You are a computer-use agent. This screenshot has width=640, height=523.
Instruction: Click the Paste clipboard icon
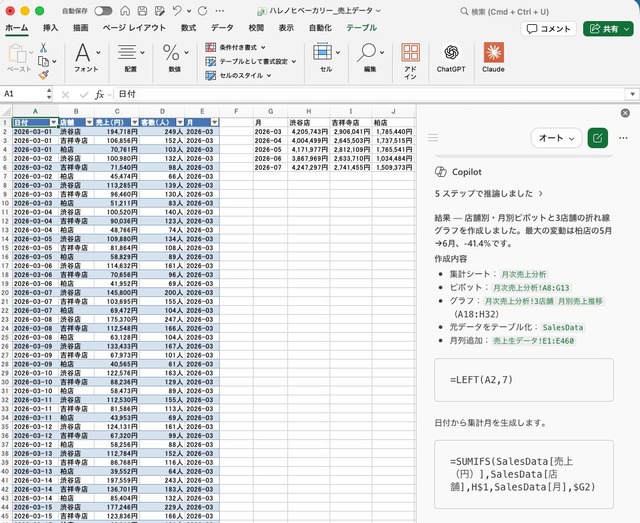pos(17,53)
